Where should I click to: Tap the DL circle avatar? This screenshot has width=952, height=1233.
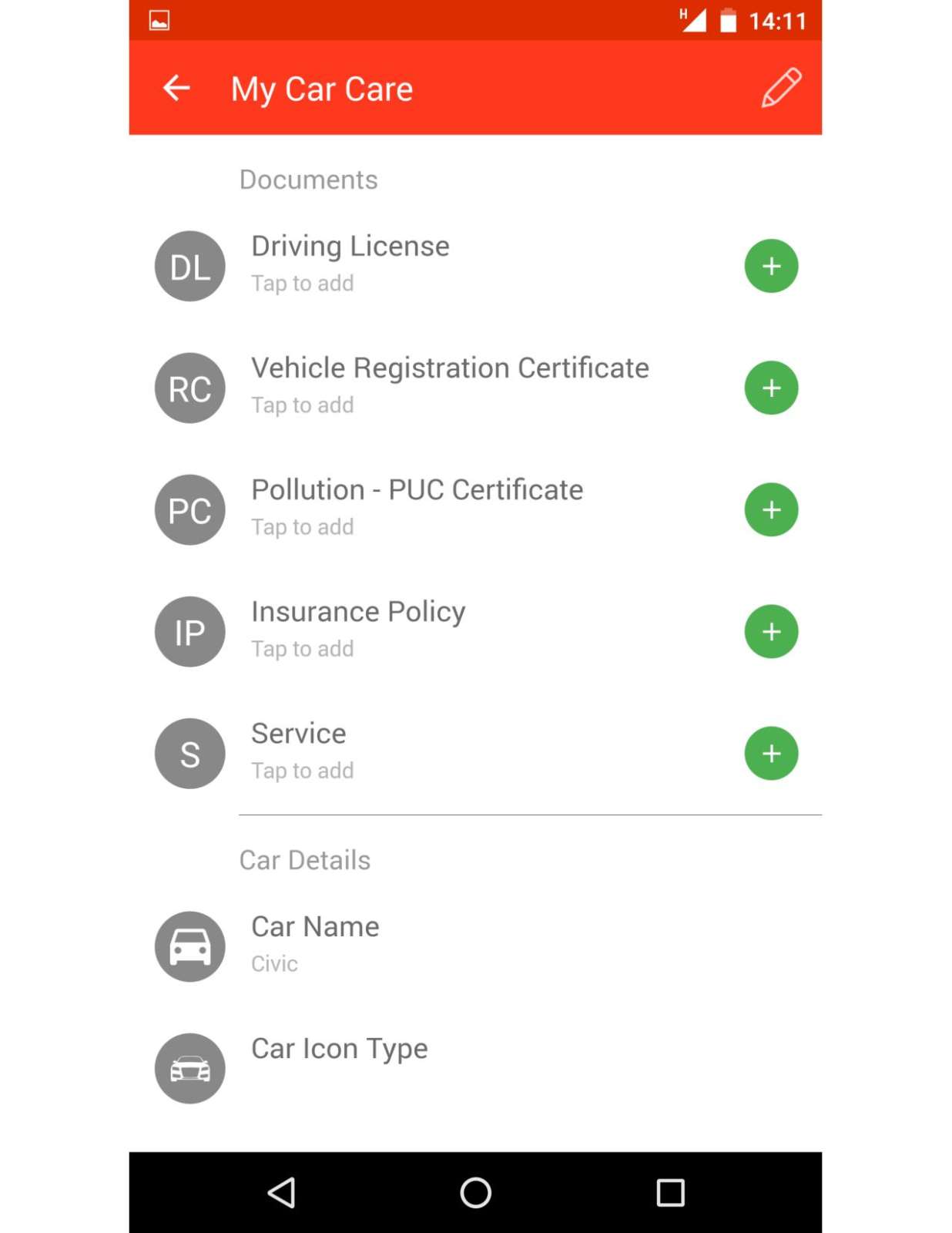(190, 266)
